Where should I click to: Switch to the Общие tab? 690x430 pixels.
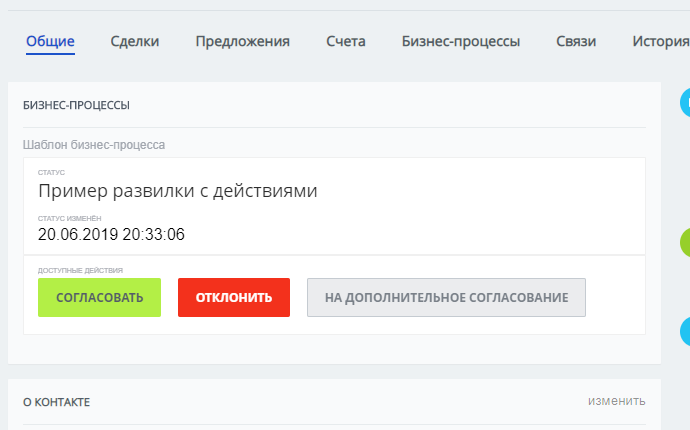click(50, 41)
